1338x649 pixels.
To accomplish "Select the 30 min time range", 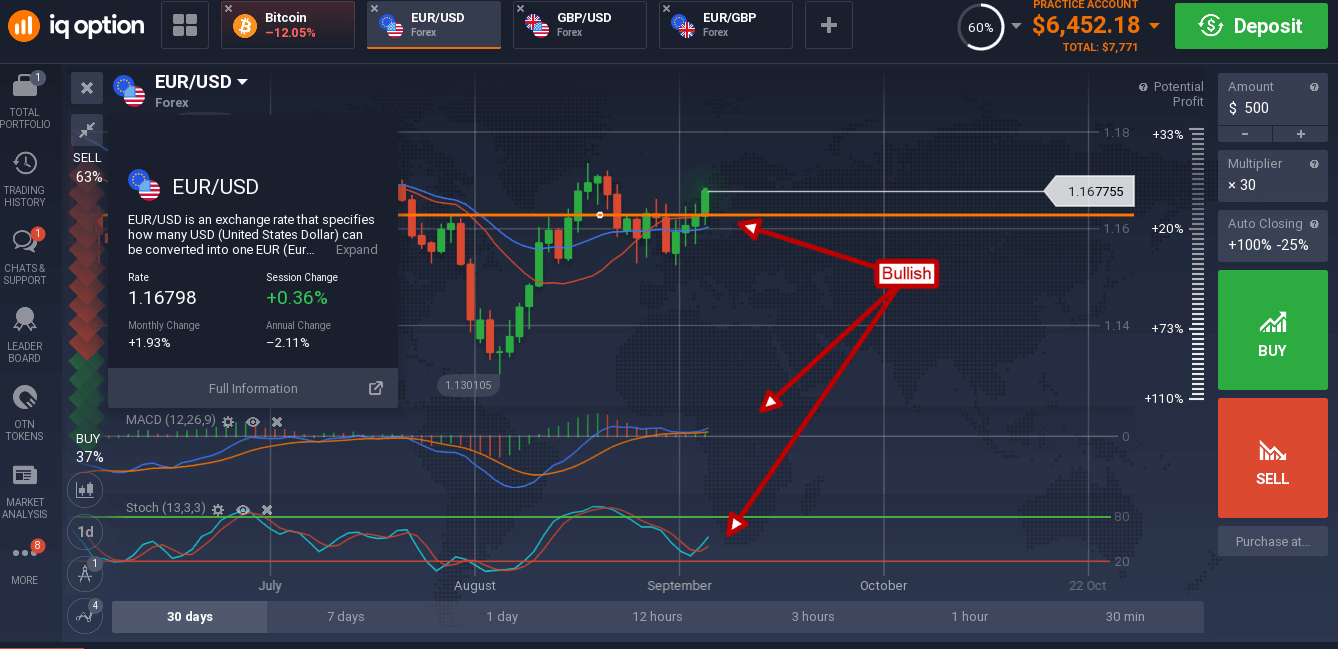I will point(1126,616).
